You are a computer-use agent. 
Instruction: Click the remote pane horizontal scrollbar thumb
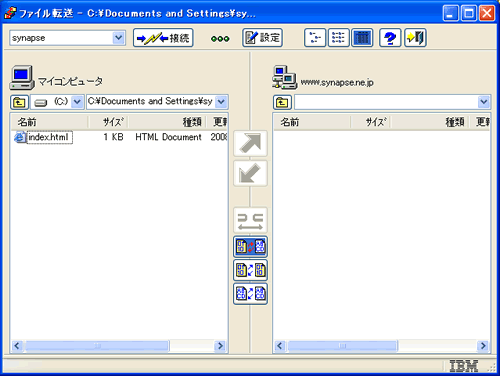click(342, 346)
